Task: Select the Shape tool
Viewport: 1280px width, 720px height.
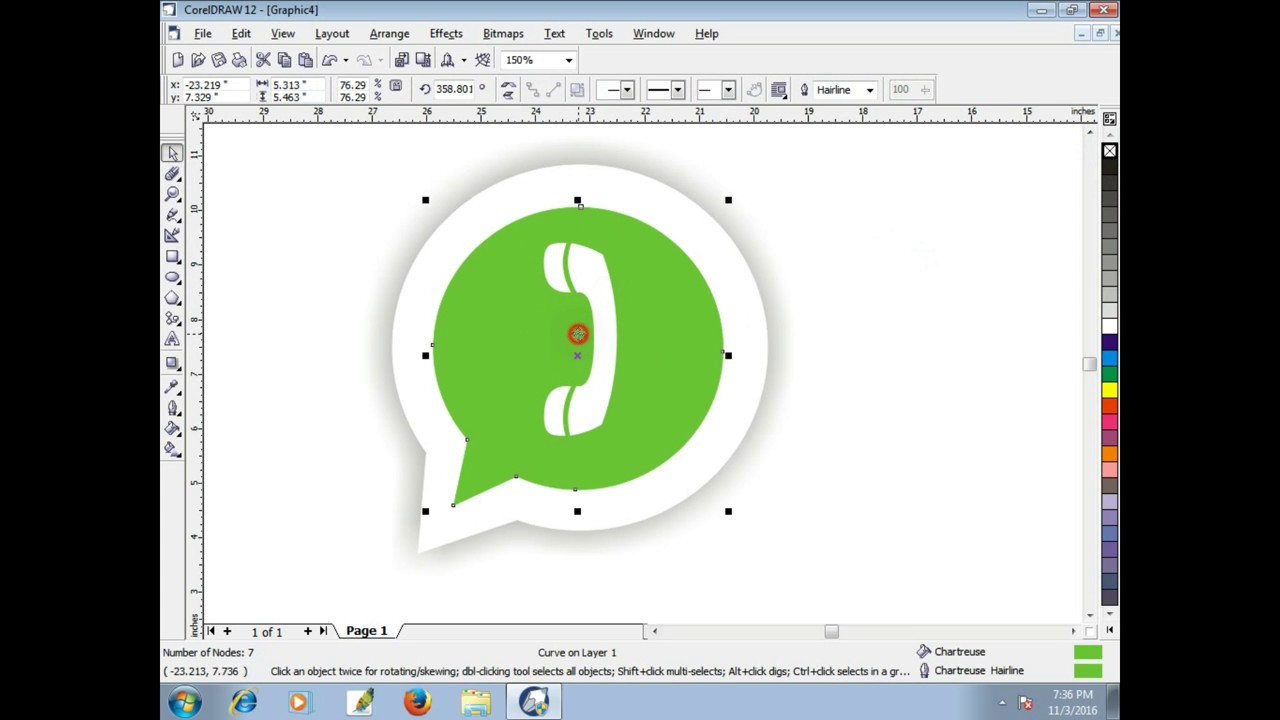Action: click(172, 174)
